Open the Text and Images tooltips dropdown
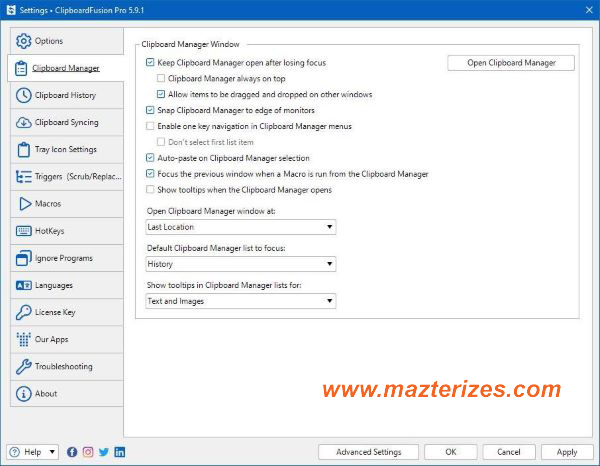This screenshot has width=600, height=466. click(x=241, y=301)
